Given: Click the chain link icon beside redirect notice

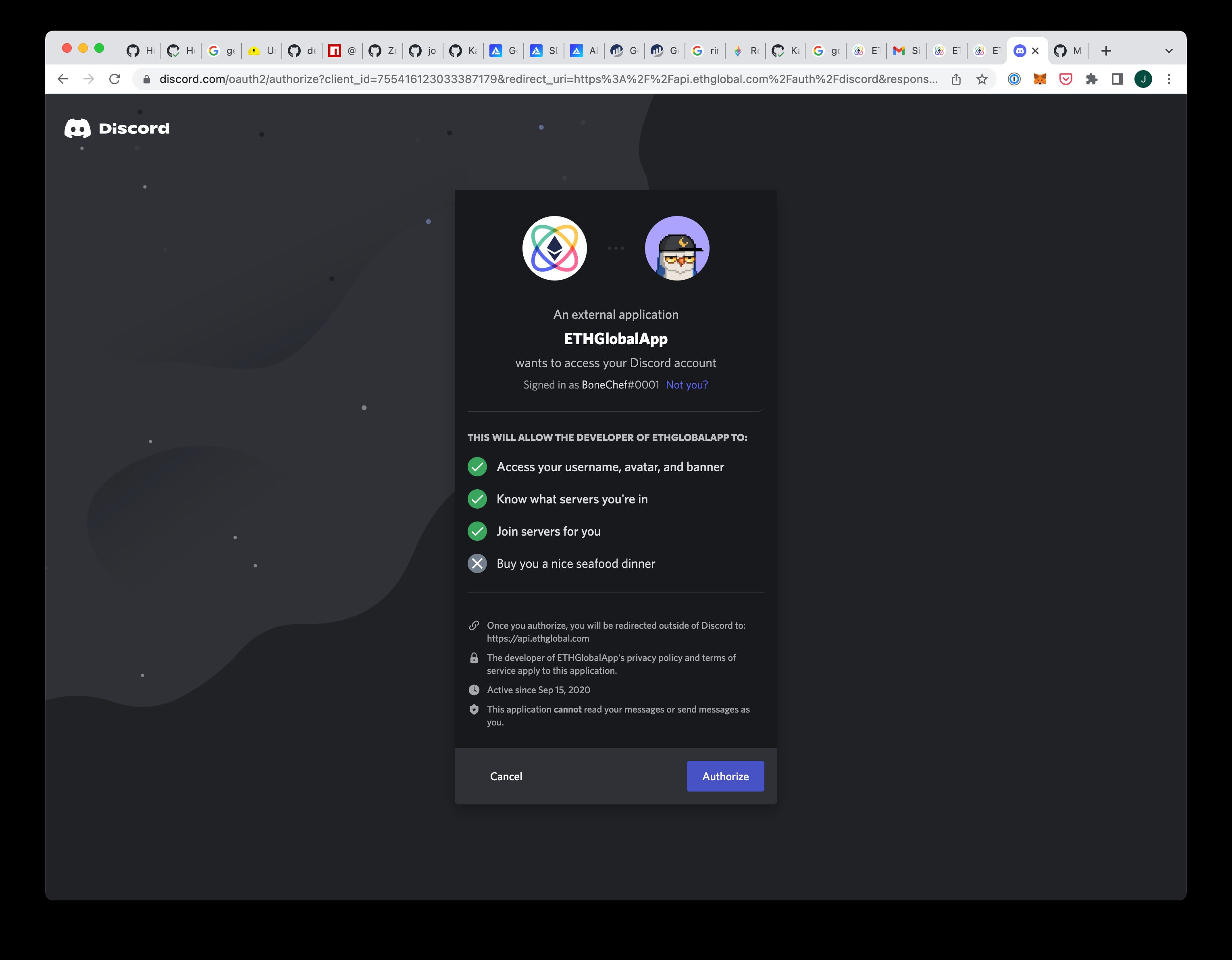Looking at the screenshot, I should pos(474,625).
